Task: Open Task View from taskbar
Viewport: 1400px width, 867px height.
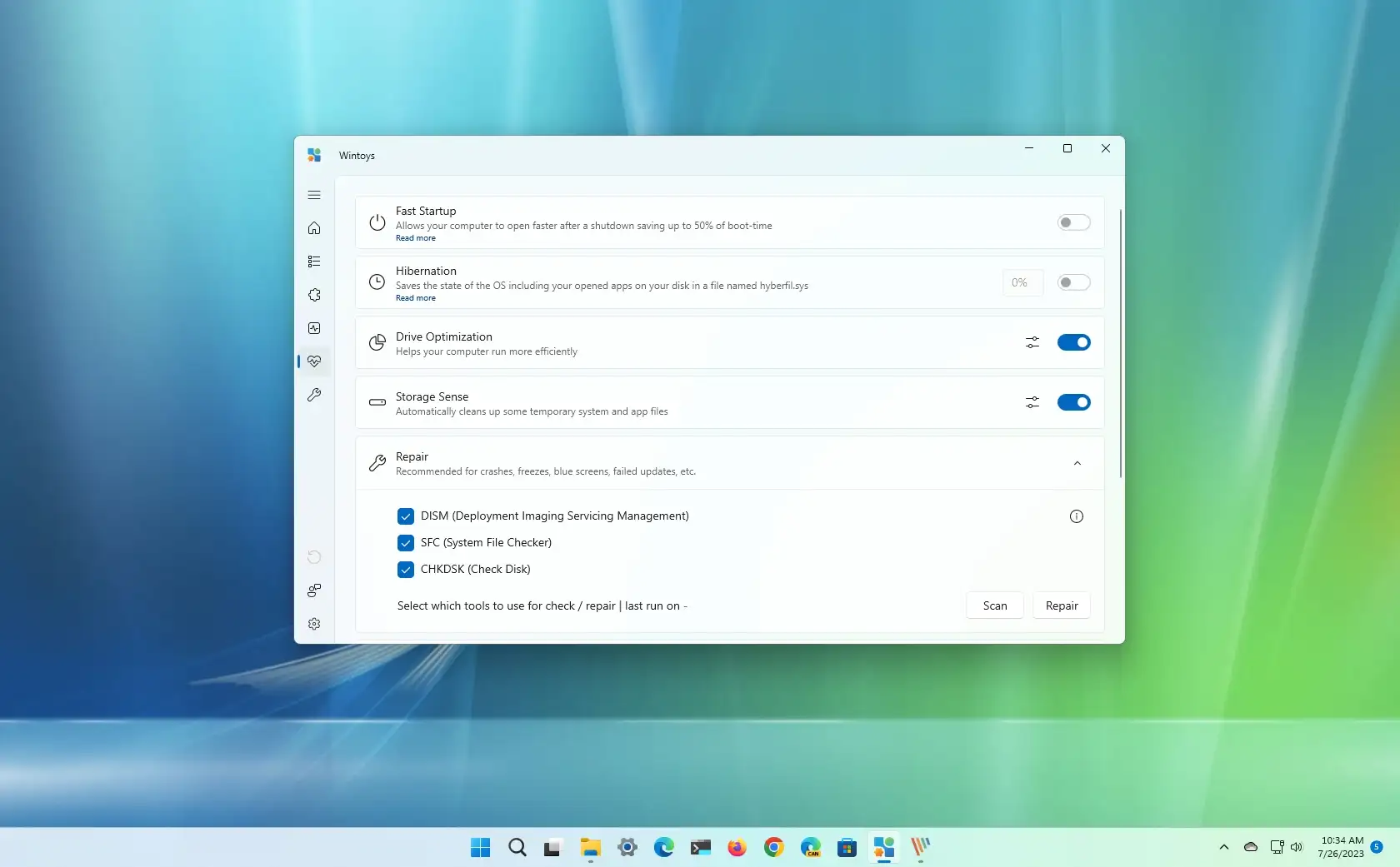Action: tap(554, 848)
